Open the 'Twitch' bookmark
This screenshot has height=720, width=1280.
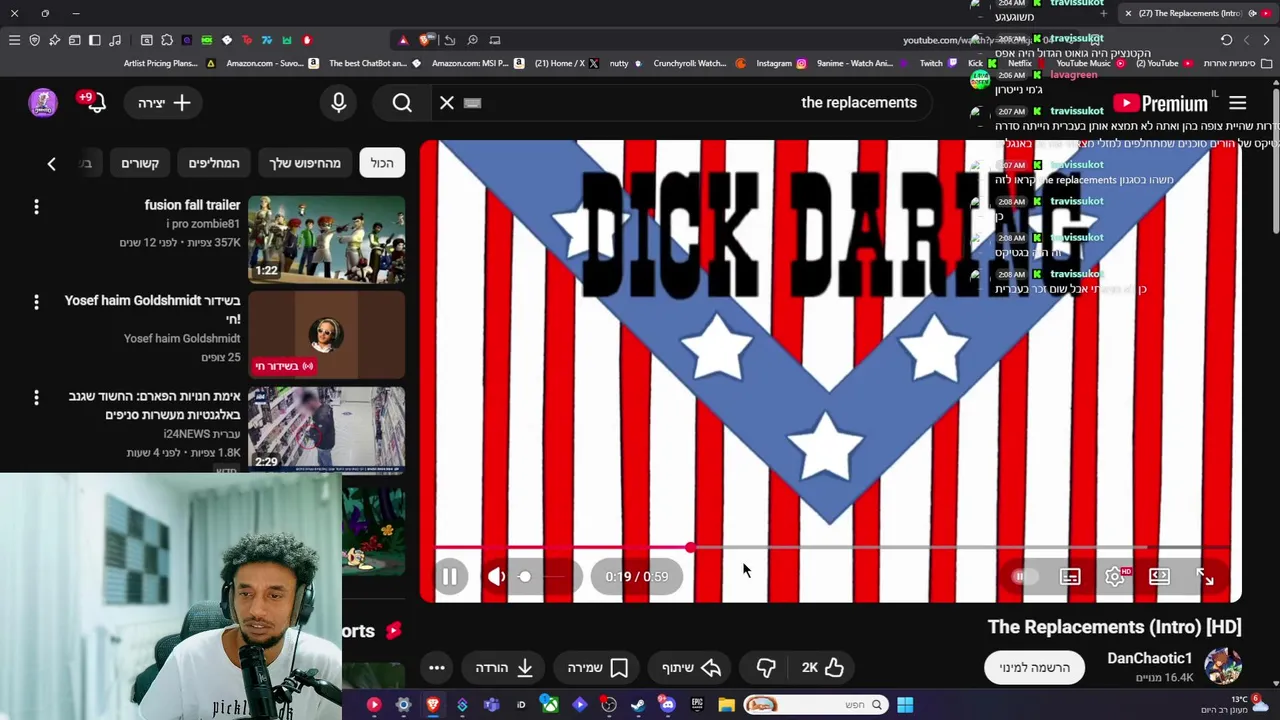937,63
